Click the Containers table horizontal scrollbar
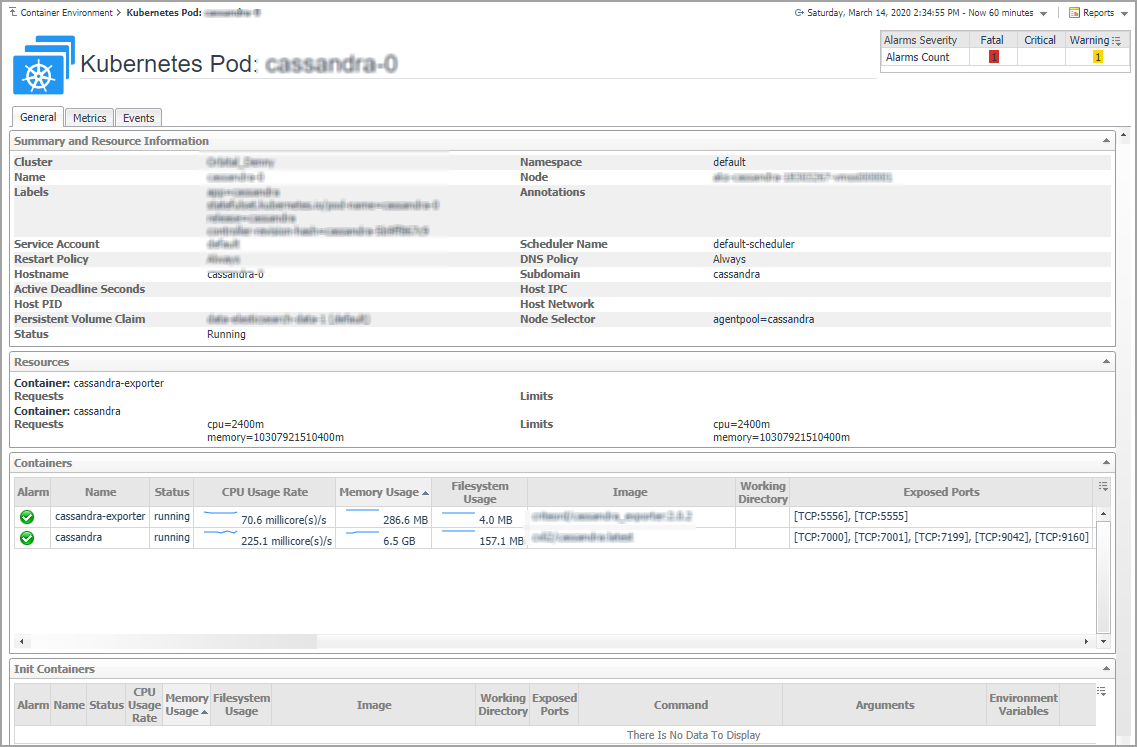Image resolution: width=1137 pixels, height=747 pixels. click(x=170, y=641)
